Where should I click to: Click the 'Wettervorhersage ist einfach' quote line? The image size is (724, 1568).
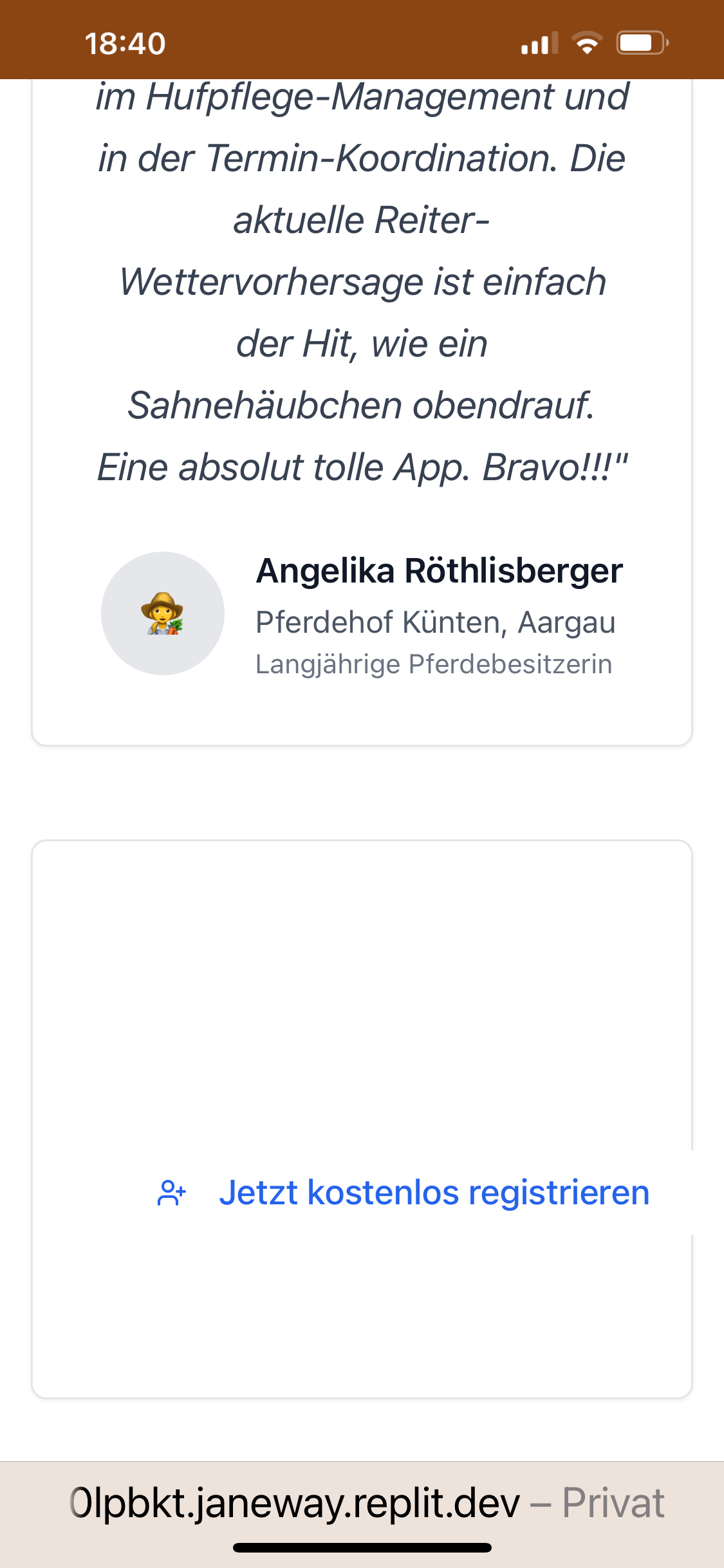pos(362,282)
